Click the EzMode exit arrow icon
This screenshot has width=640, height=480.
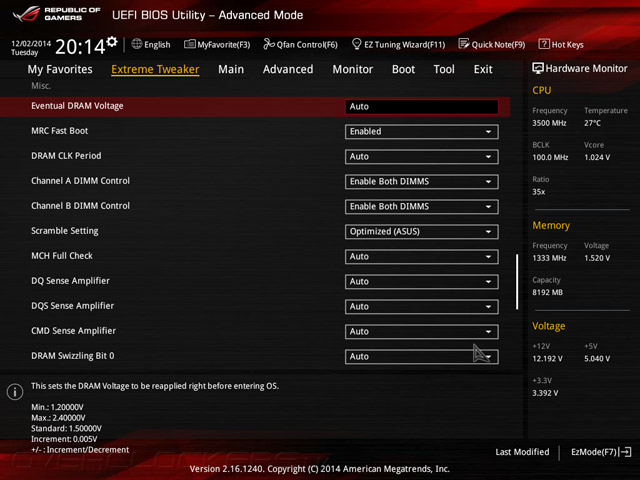626,452
